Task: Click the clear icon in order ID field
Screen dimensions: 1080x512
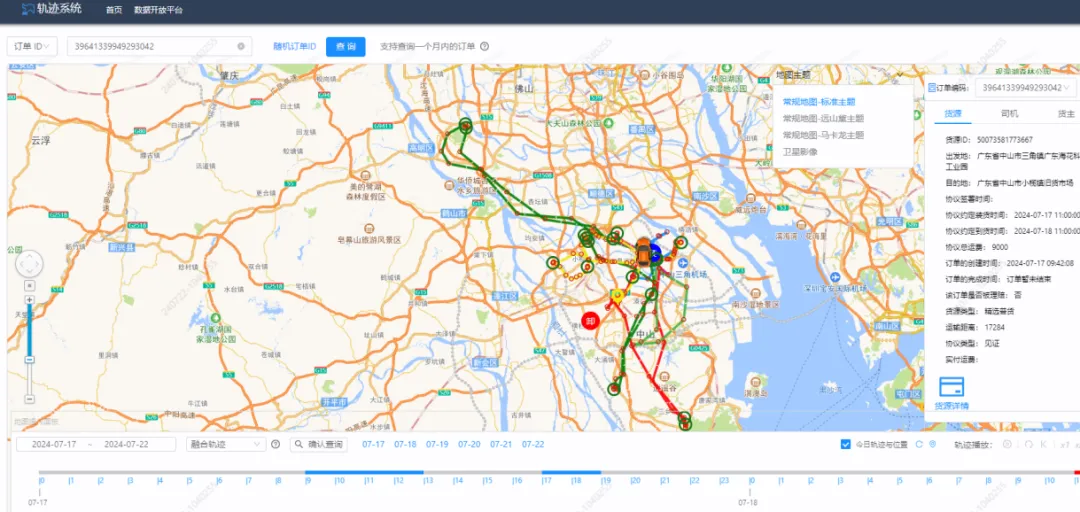Action: click(241, 46)
